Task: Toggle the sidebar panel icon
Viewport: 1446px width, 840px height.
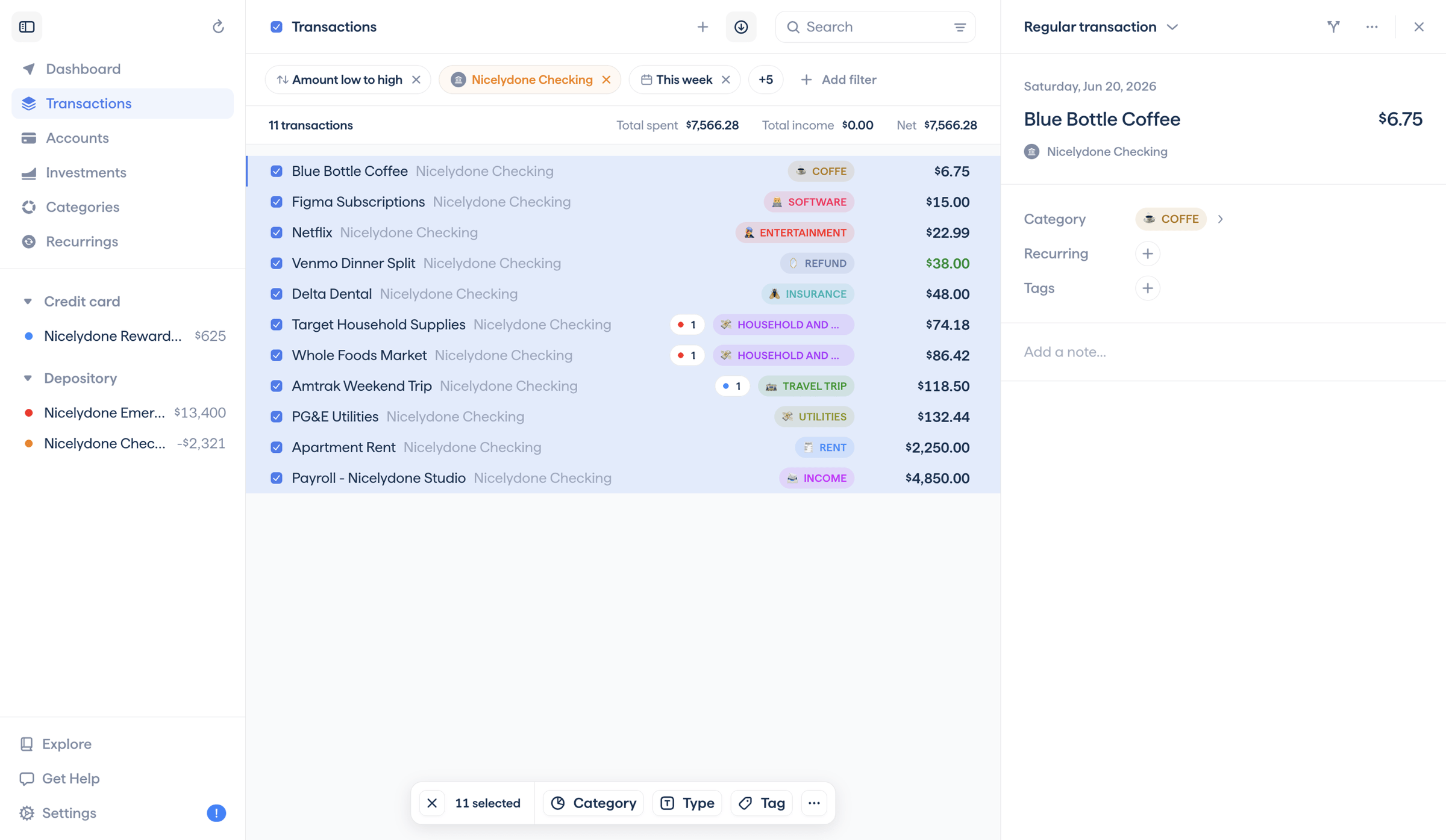Action: 27,26
